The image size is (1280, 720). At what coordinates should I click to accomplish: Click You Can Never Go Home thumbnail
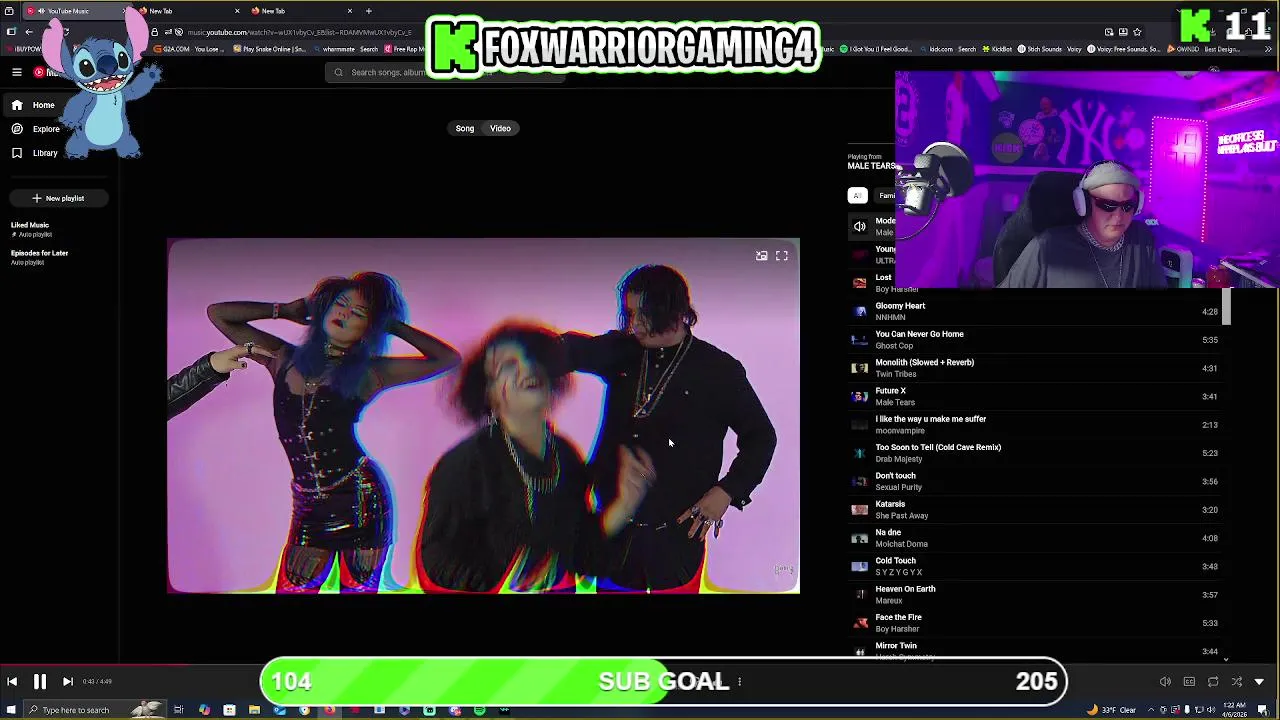860,340
